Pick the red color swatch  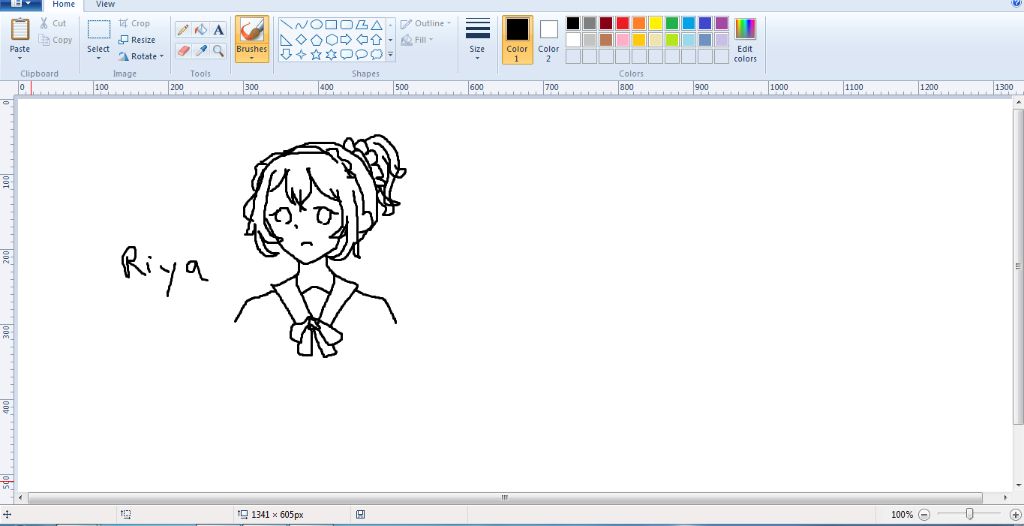click(622, 24)
